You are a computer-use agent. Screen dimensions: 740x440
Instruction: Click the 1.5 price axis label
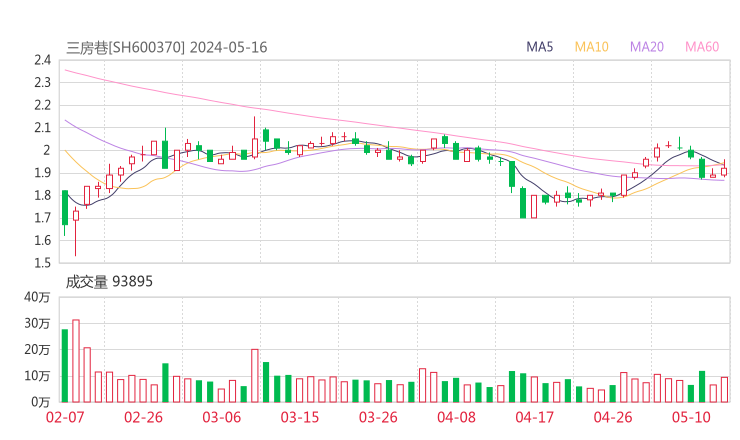[42, 263]
